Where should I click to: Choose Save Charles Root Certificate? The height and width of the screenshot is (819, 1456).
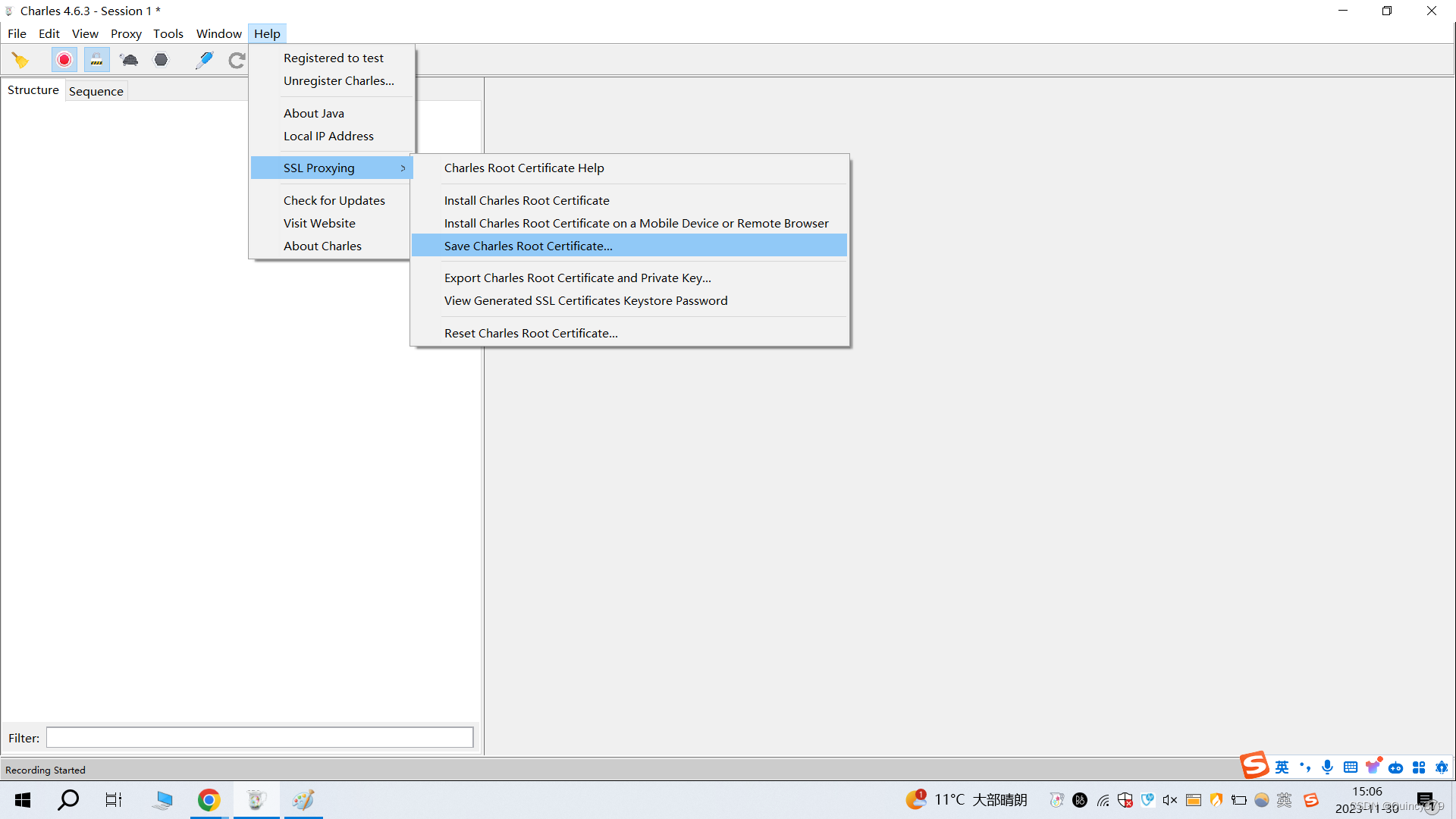[x=528, y=246]
